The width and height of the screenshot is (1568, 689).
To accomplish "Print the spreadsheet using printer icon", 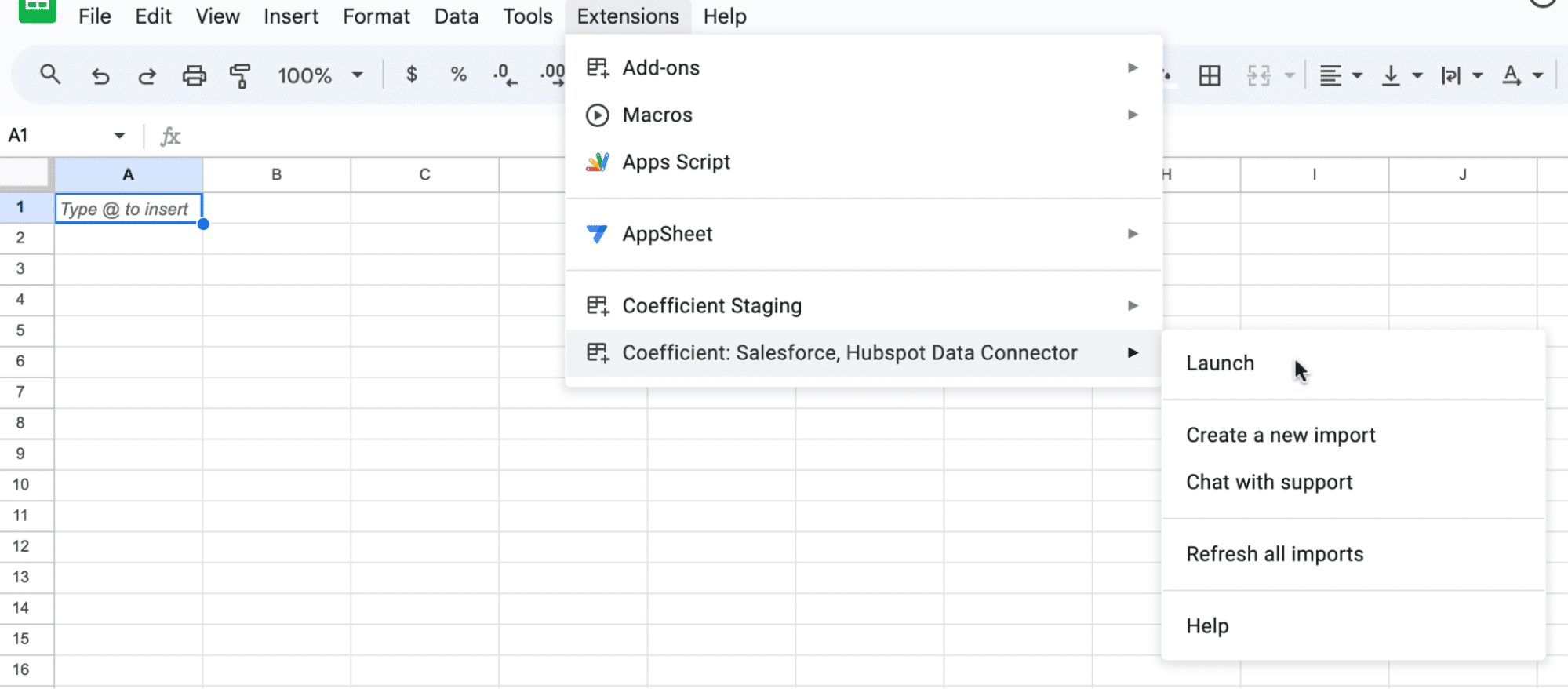I will click(x=194, y=76).
